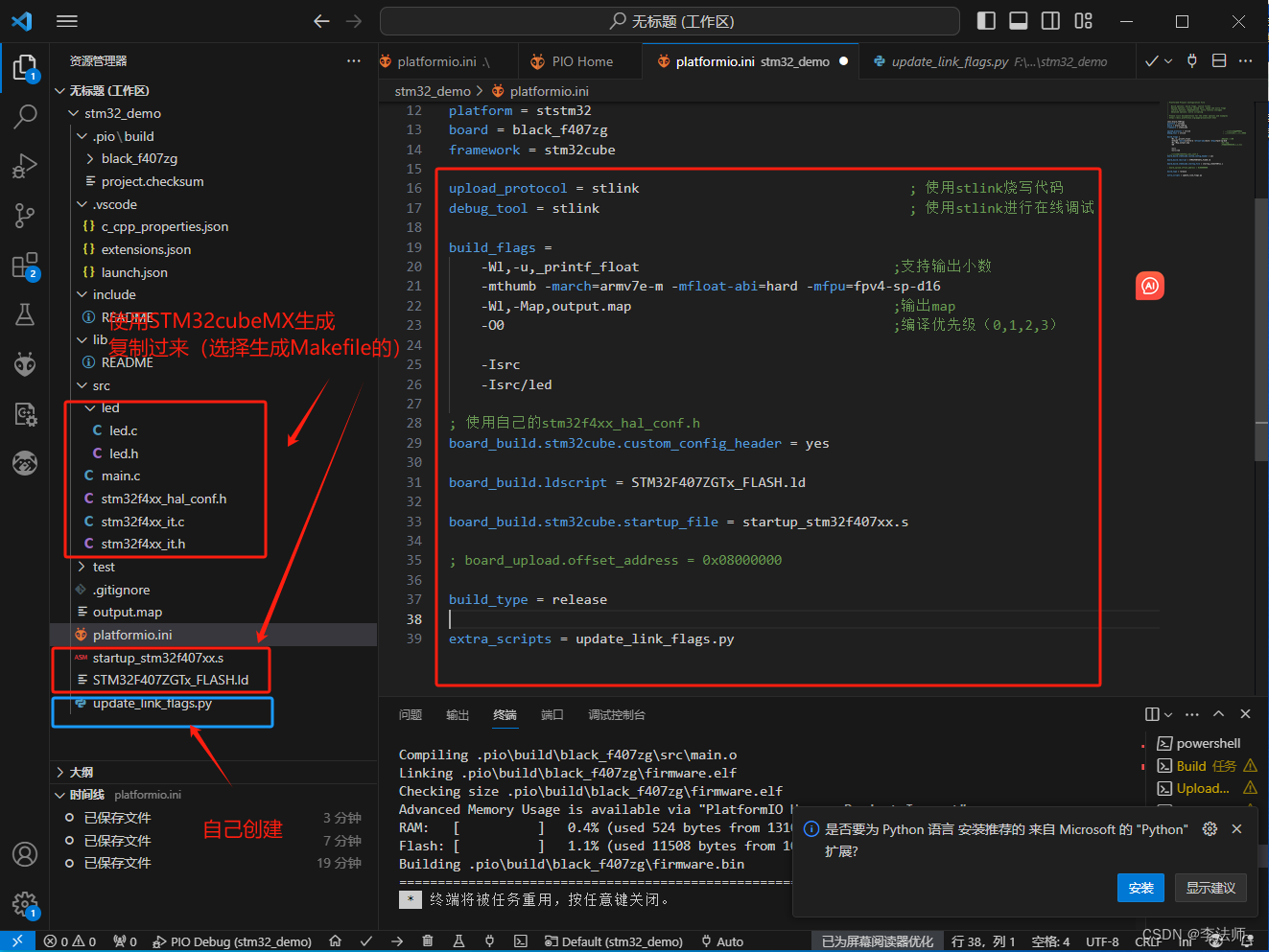
Task: Click the 安装 button to install Python extension
Action: coord(1140,888)
